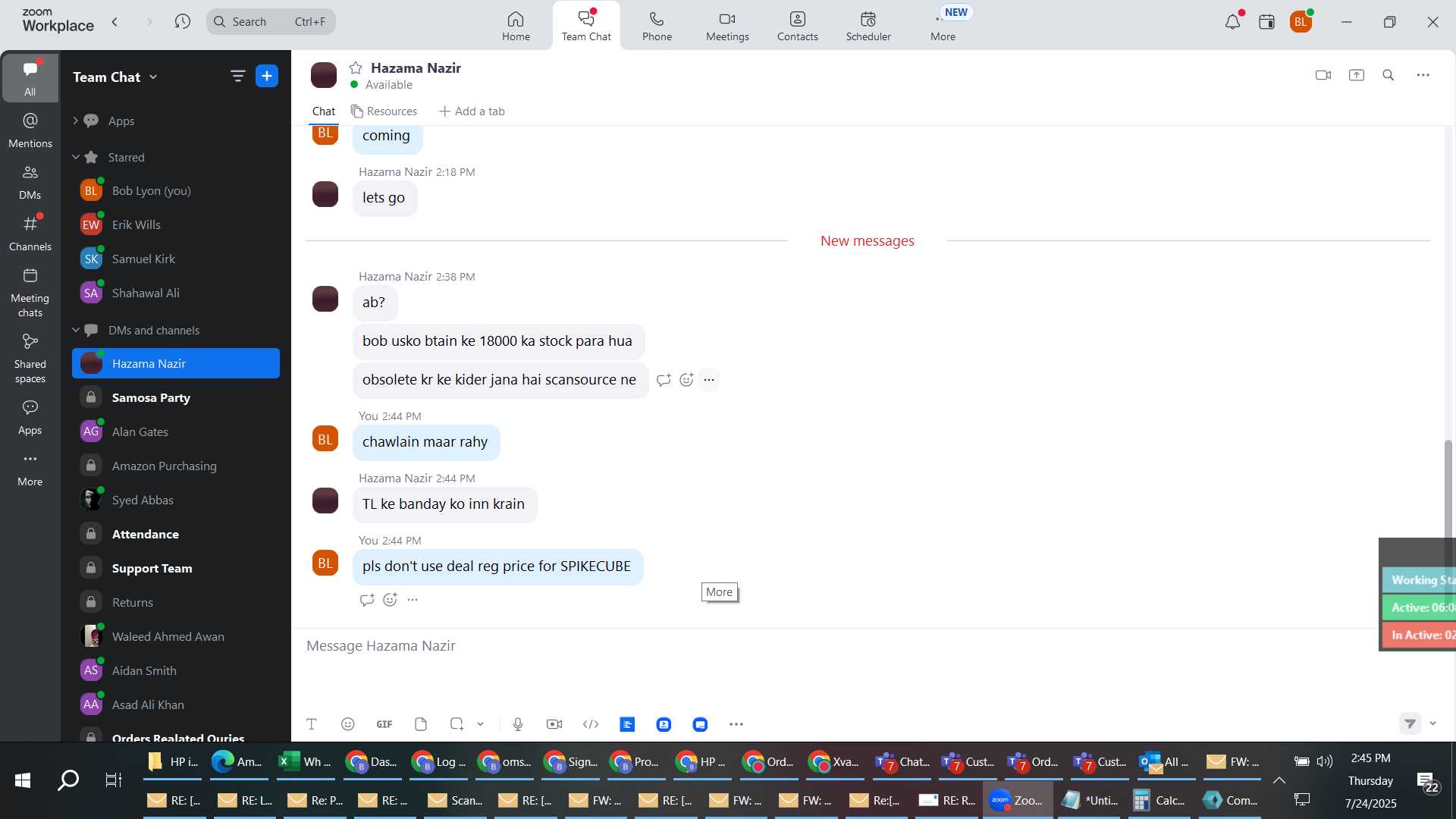Open the calendar icon in top bar

1266,22
